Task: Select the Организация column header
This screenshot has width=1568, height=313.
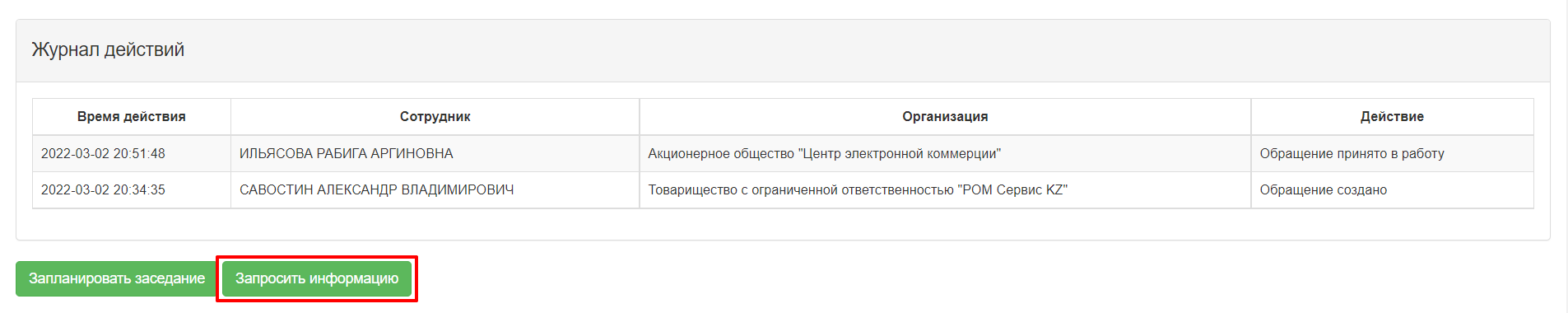Action: coord(945,117)
